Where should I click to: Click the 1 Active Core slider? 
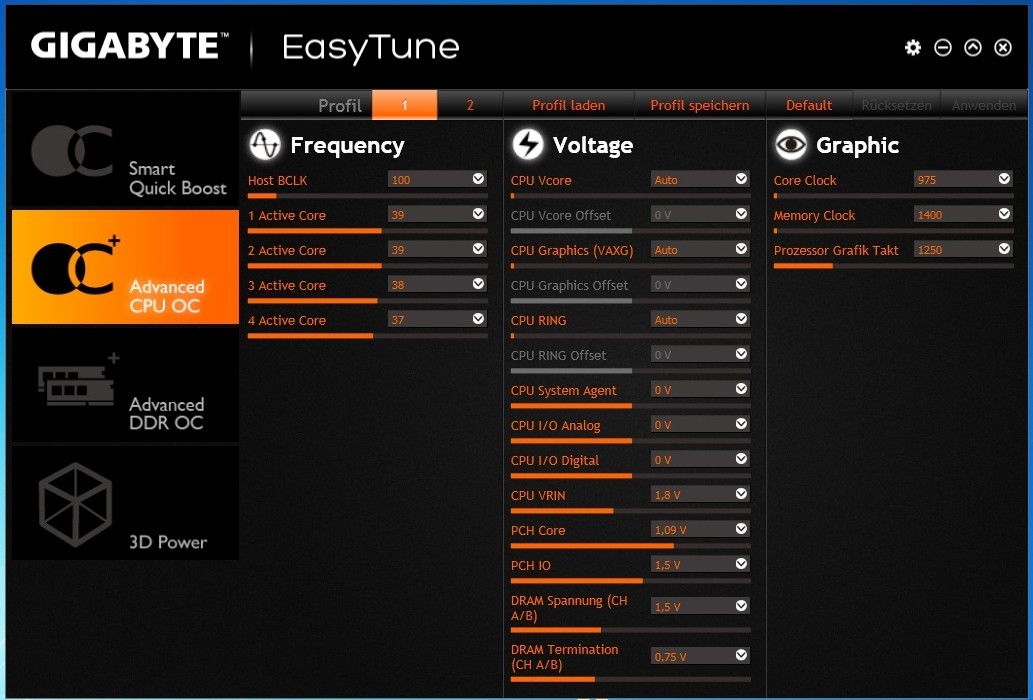[x=368, y=230]
